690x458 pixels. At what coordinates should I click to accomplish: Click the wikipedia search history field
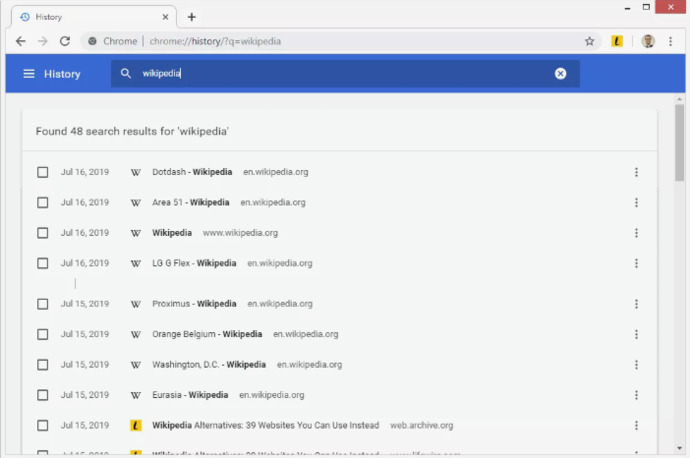tap(345, 73)
